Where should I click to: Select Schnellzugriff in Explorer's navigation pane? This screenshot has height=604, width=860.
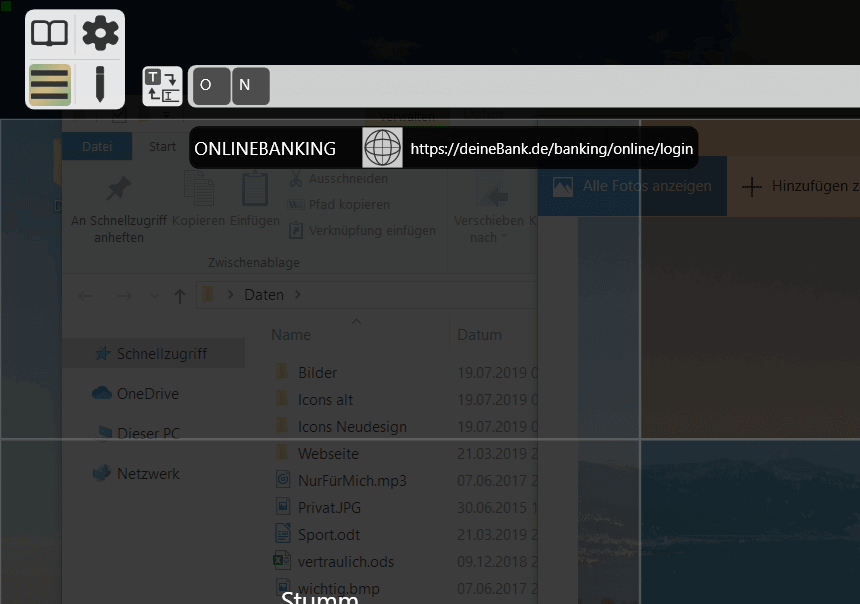154,353
